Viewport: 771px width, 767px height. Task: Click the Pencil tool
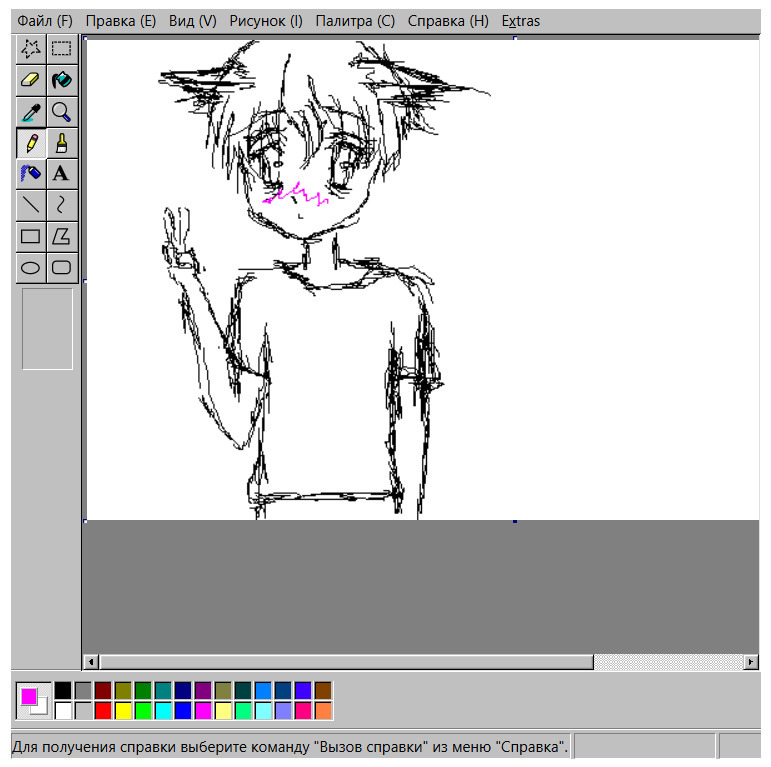pyautogui.click(x=31, y=143)
